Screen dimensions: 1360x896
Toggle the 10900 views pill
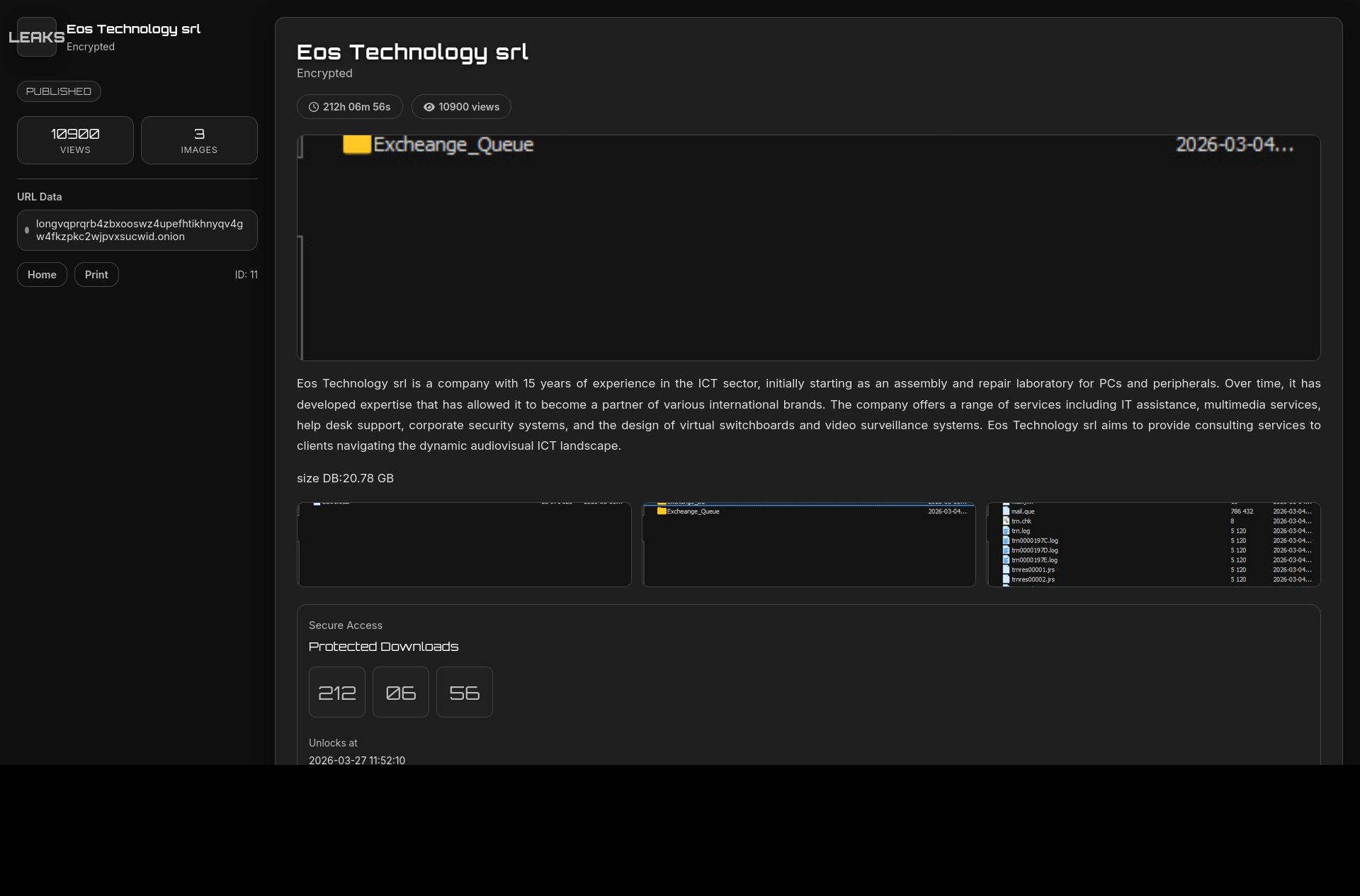coord(461,106)
